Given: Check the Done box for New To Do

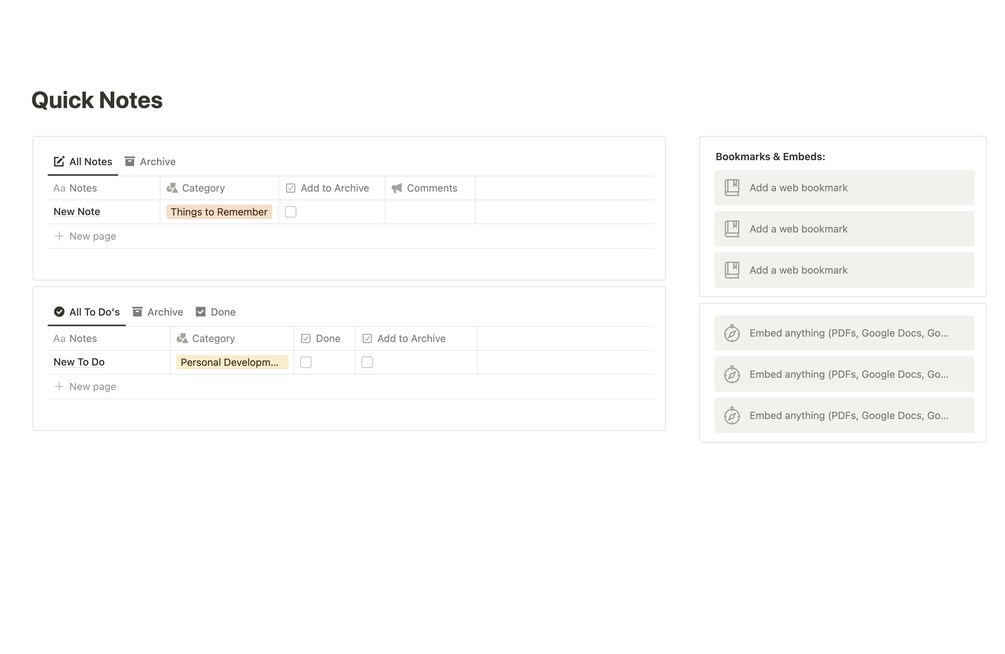Looking at the screenshot, I should coord(306,362).
